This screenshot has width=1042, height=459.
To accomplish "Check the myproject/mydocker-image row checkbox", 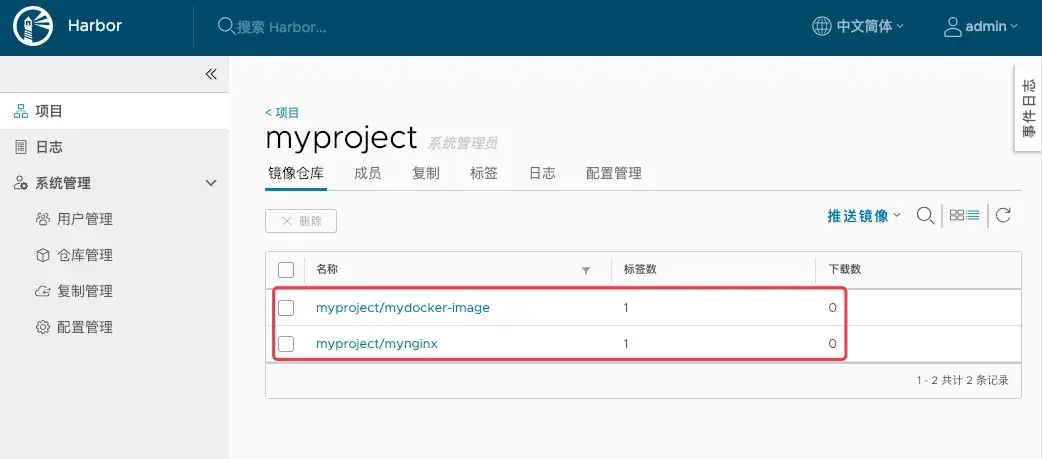I will [286, 308].
